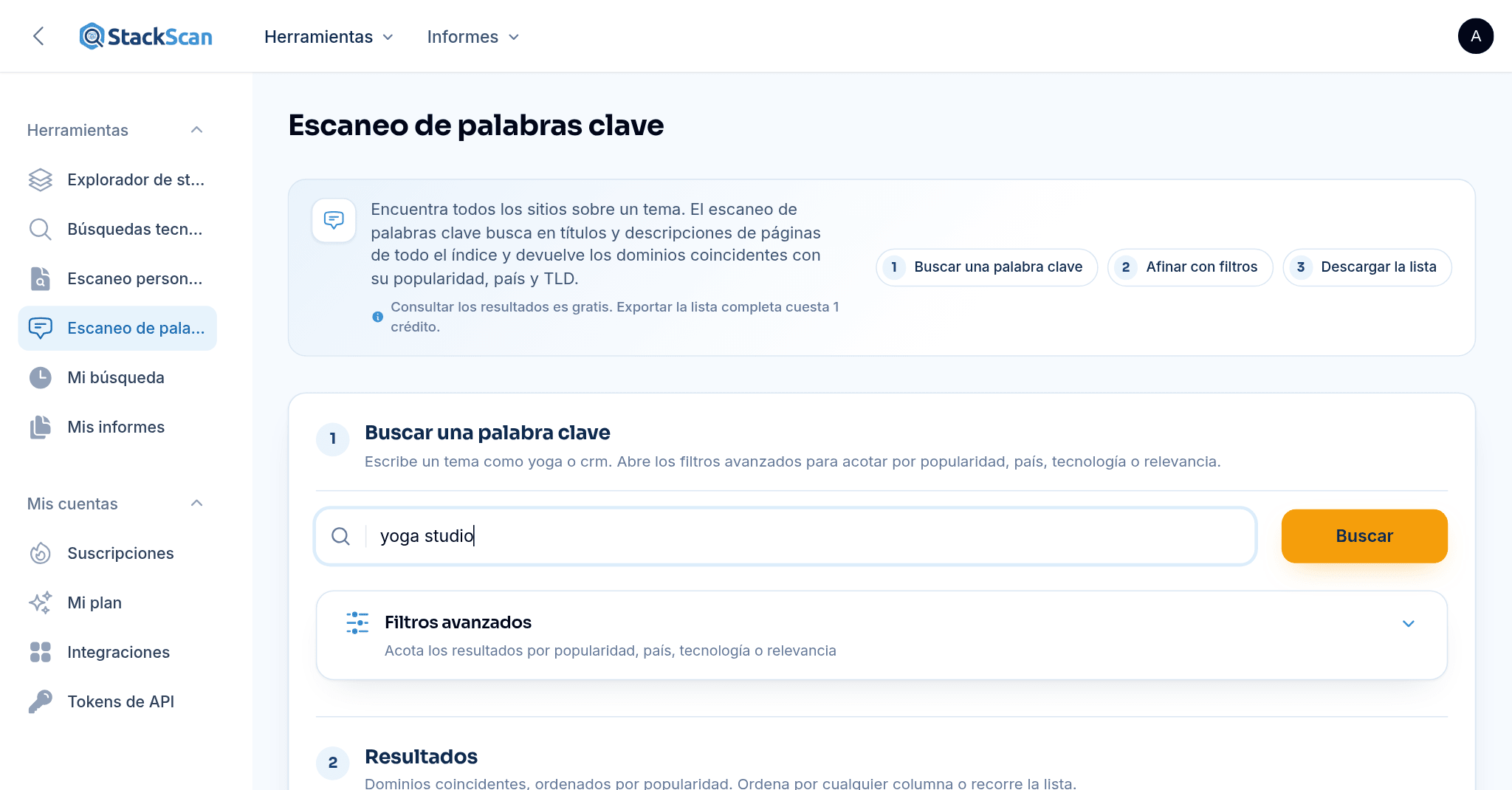Screen dimensions: 1512x790
Task: Click the back arrow in header
Action: tap(38, 36)
